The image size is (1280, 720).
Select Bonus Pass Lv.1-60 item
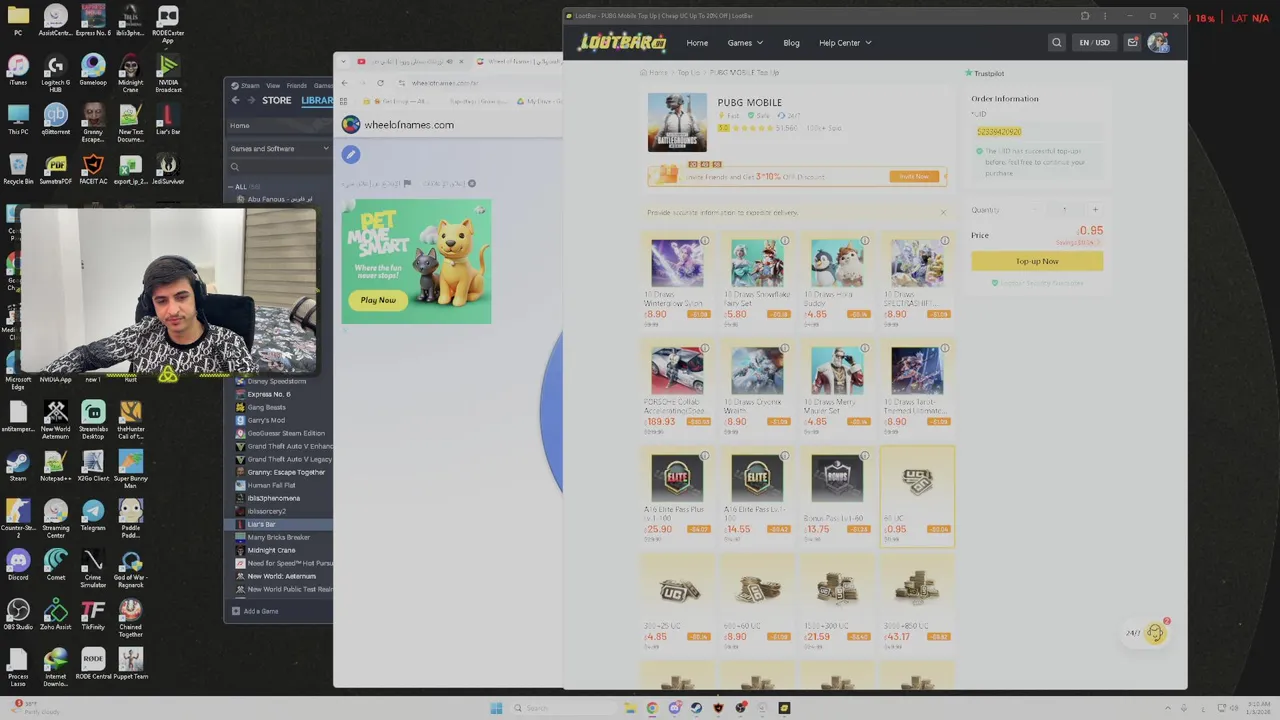(x=837, y=497)
